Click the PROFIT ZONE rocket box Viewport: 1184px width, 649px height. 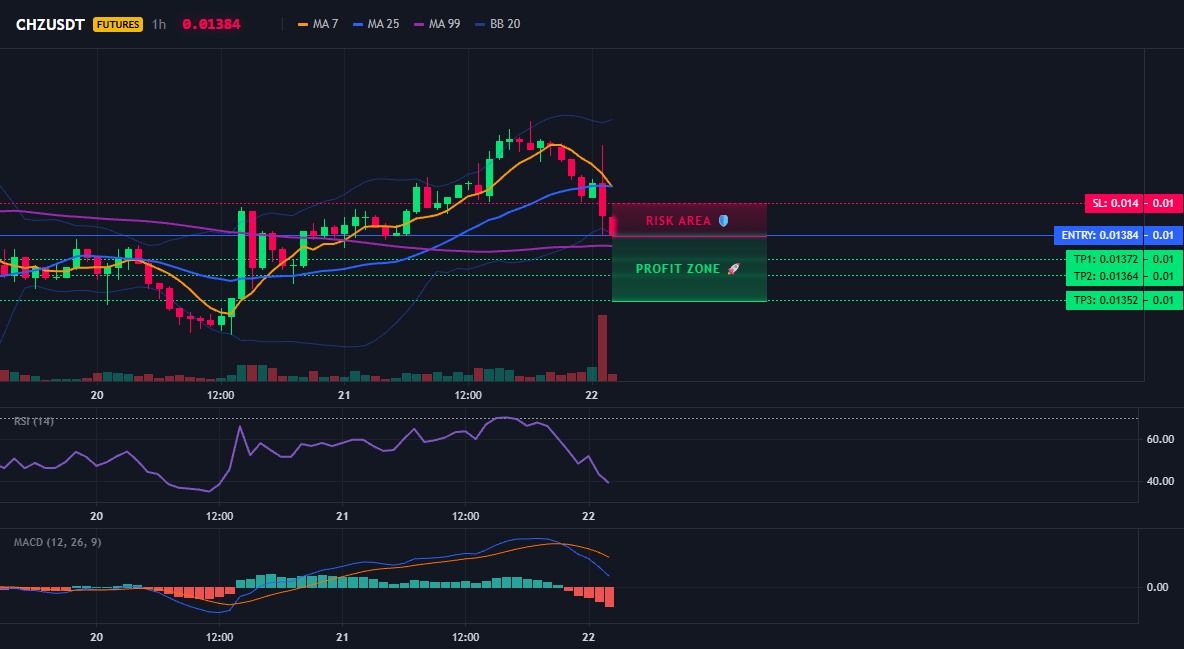pos(689,269)
